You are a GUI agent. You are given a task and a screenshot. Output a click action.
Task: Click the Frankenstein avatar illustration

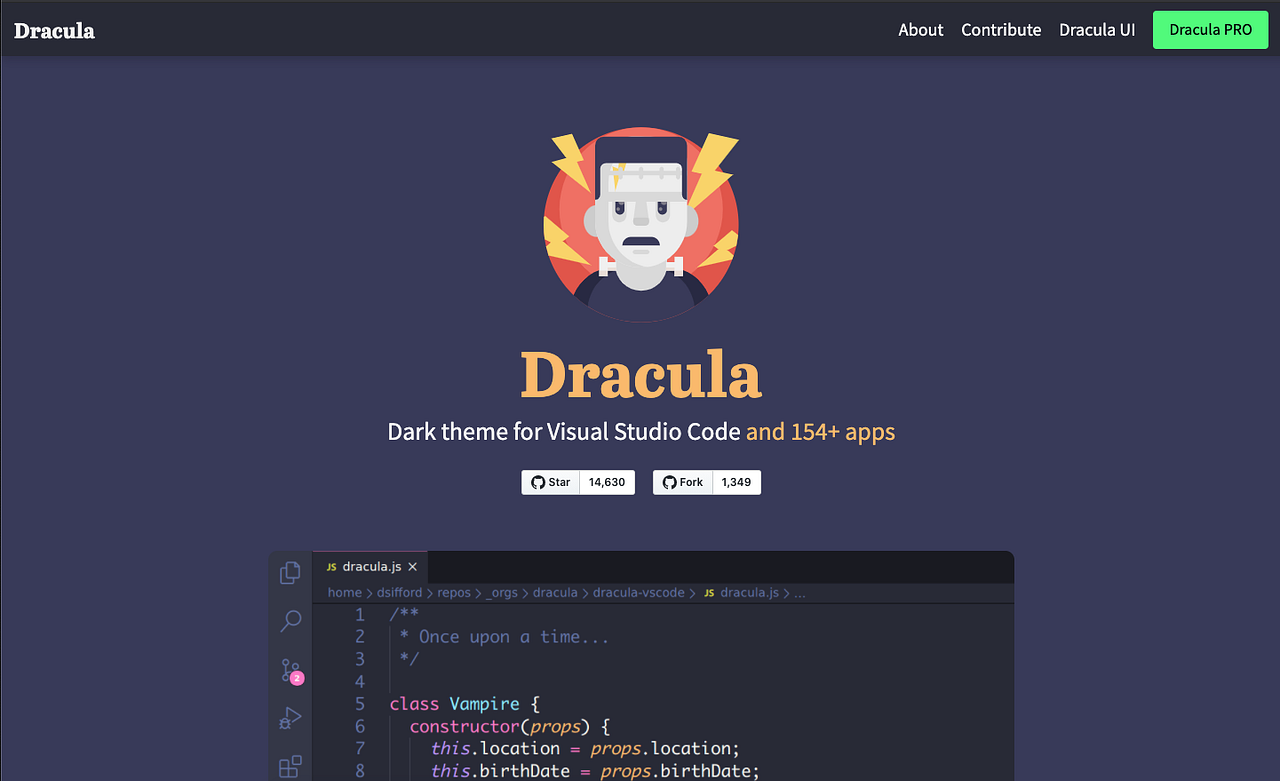click(x=640, y=222)
